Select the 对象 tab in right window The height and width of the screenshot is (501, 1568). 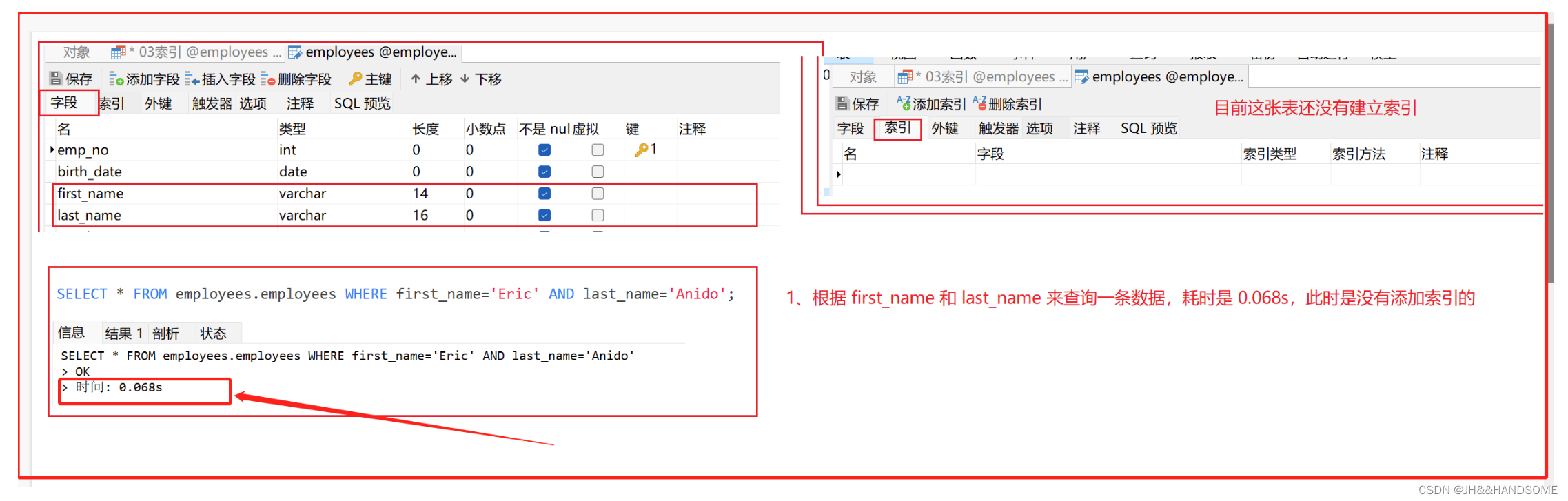click(863, 77)
